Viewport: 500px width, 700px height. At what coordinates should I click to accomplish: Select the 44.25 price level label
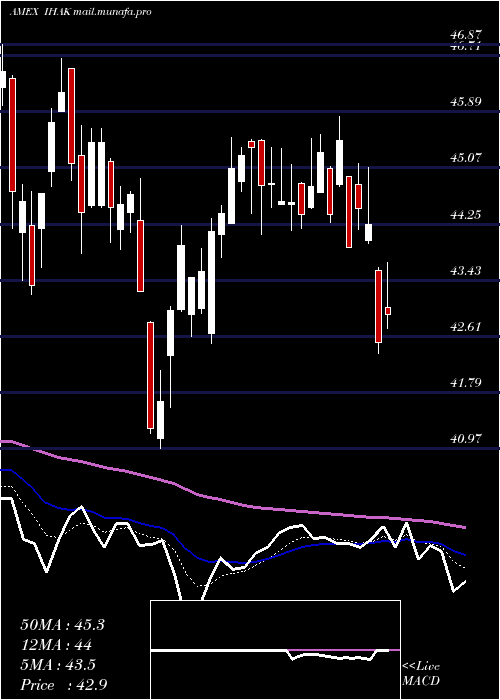point(465,215)
